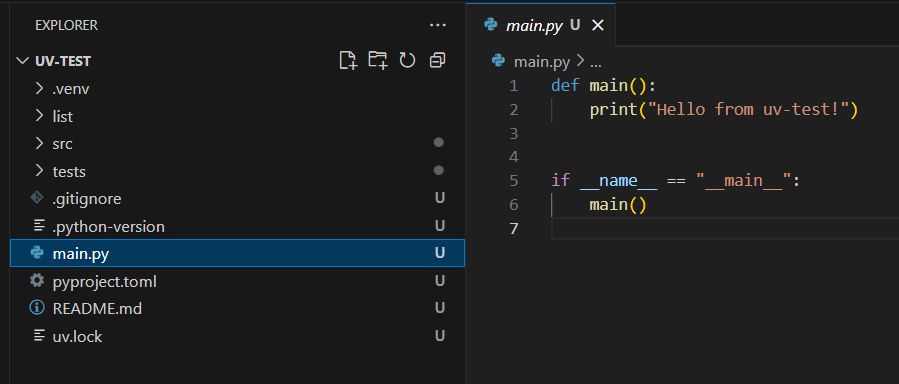Click the New File icon in Explorer
899x384 pixels.
(x=348, y=60)
